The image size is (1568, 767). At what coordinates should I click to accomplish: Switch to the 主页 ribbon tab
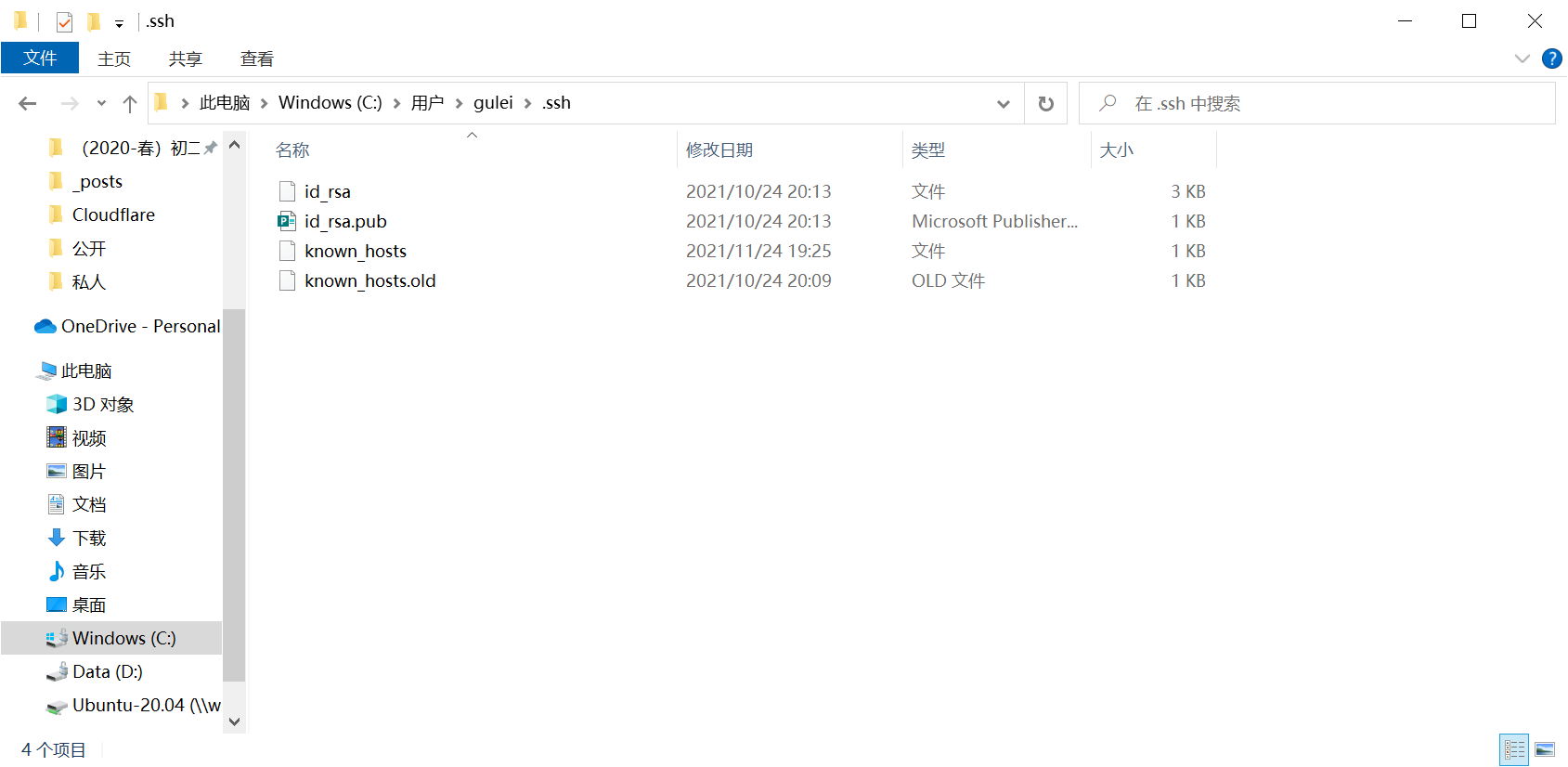(x=114, y=58)
